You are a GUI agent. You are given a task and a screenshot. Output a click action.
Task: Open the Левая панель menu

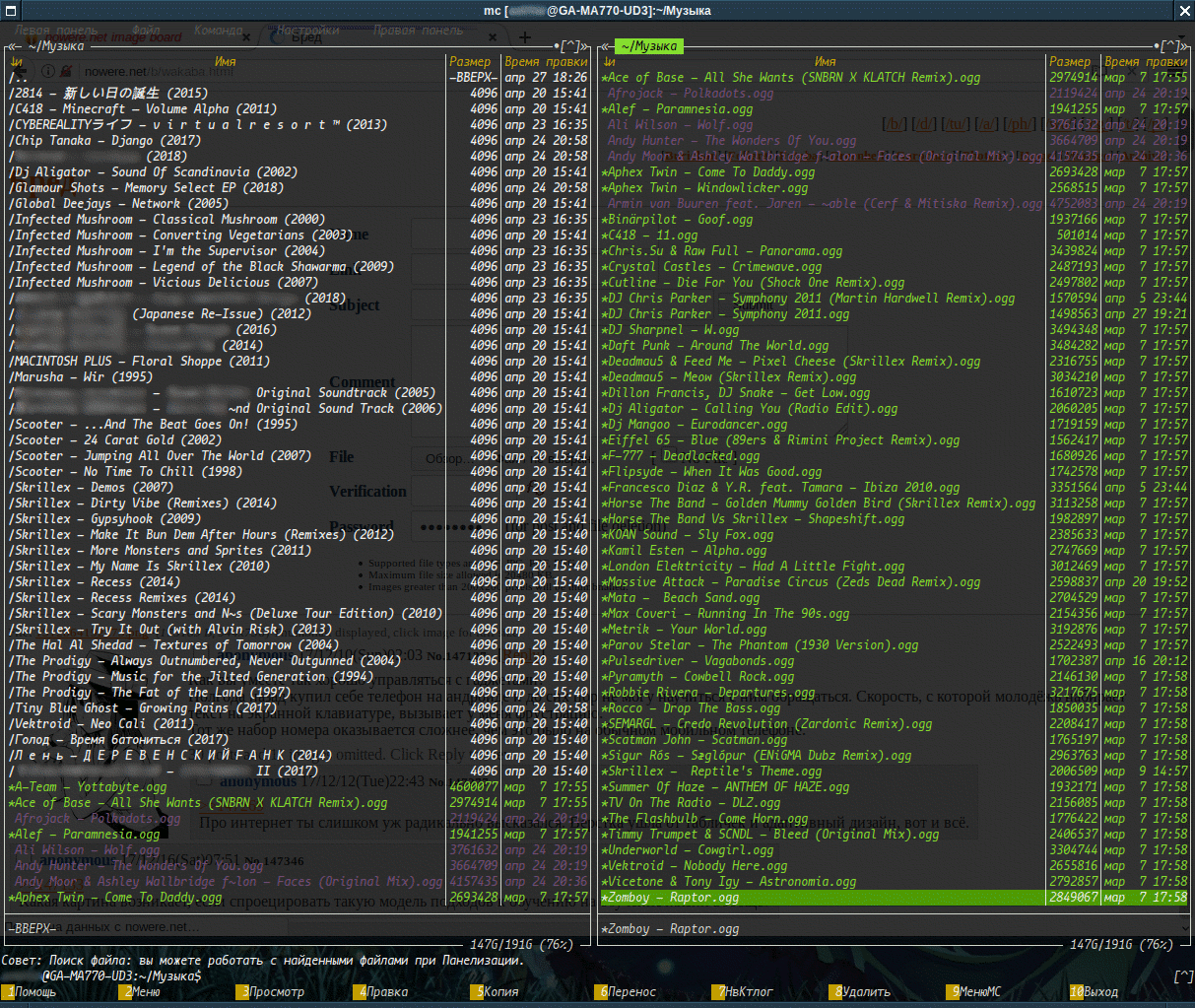pos(56,31)
